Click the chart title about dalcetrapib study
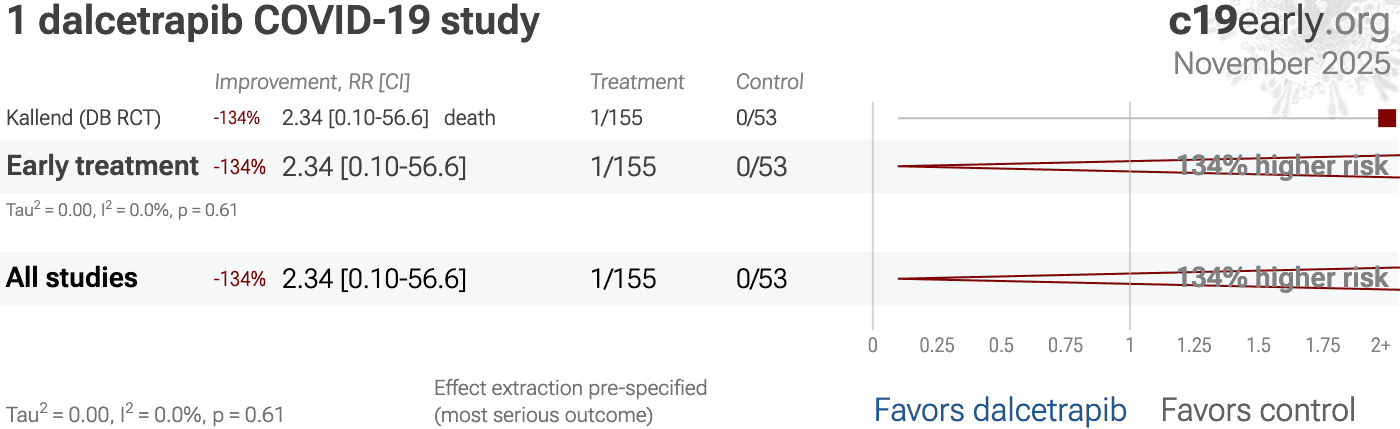Image resolution: width=1400 pixels, height=429 pixels. [x=273, y=24]
